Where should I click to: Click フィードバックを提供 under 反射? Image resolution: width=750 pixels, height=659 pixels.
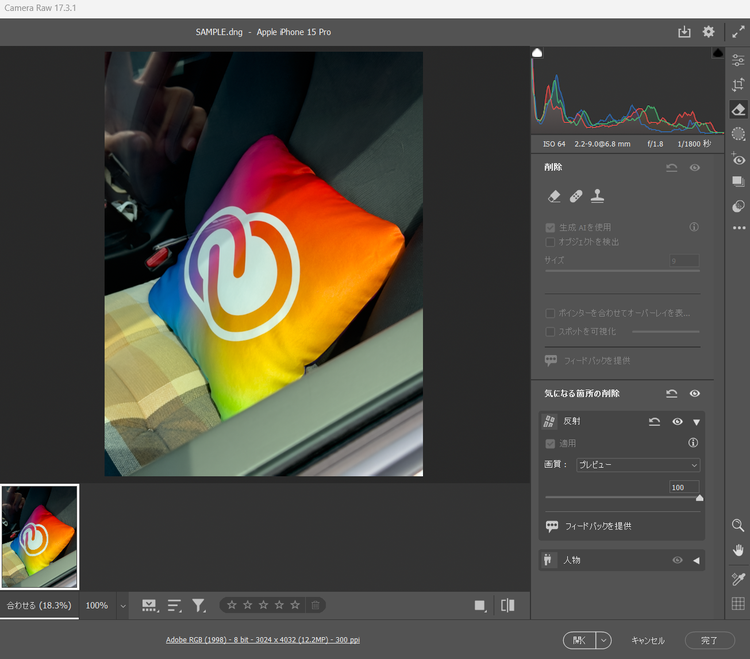[x=598, y=526]
